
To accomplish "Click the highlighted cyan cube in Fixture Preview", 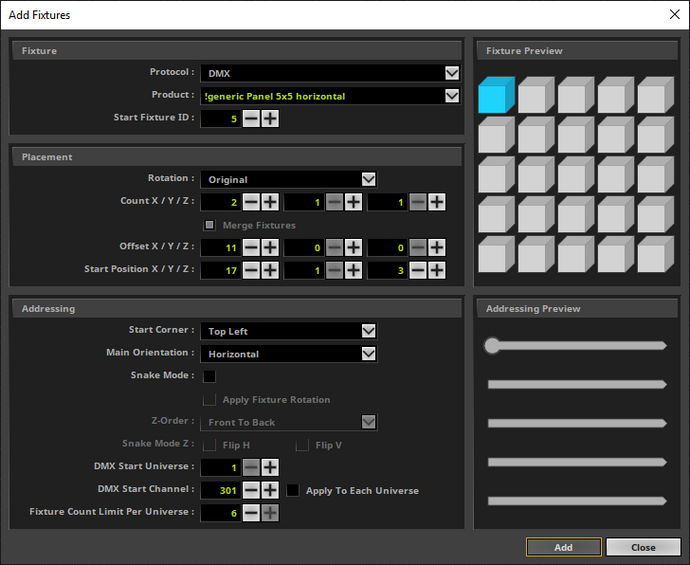I will (x=496, y=95).
